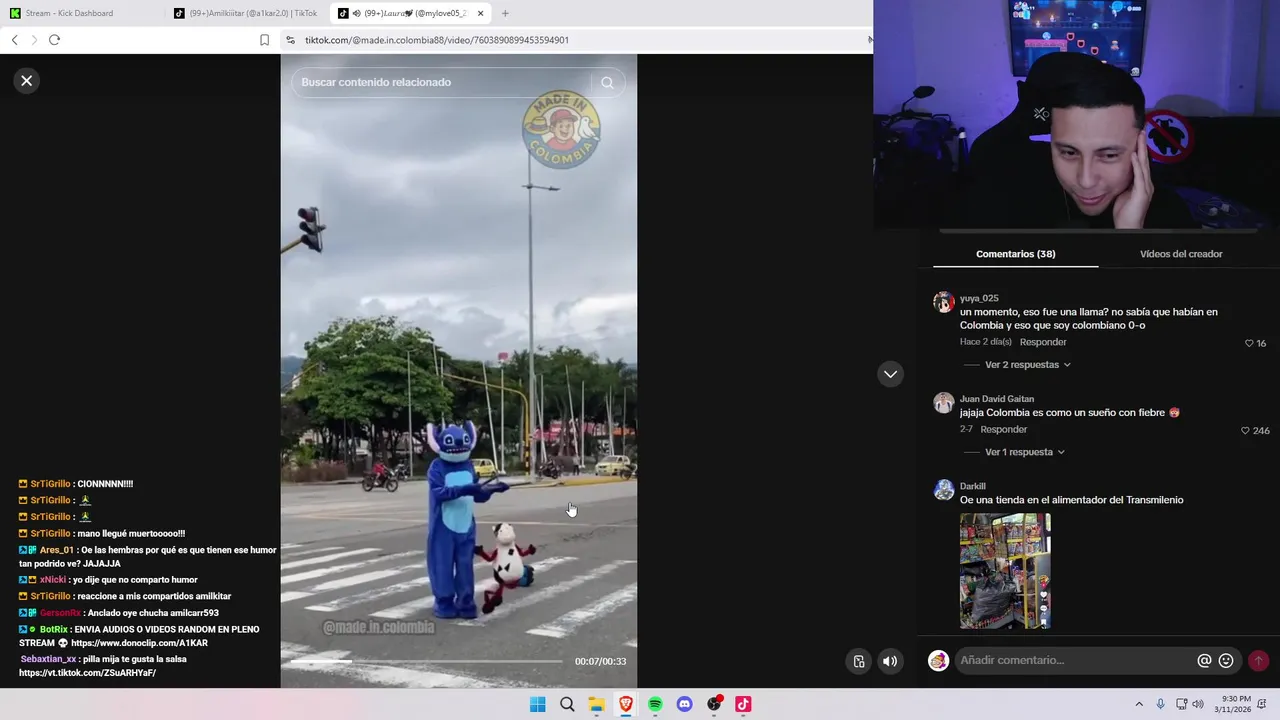The image size is (1280, 720).
Task: Click 'Hace 2 día(s)' timestamp text
Action: click(x=986, y=342)
